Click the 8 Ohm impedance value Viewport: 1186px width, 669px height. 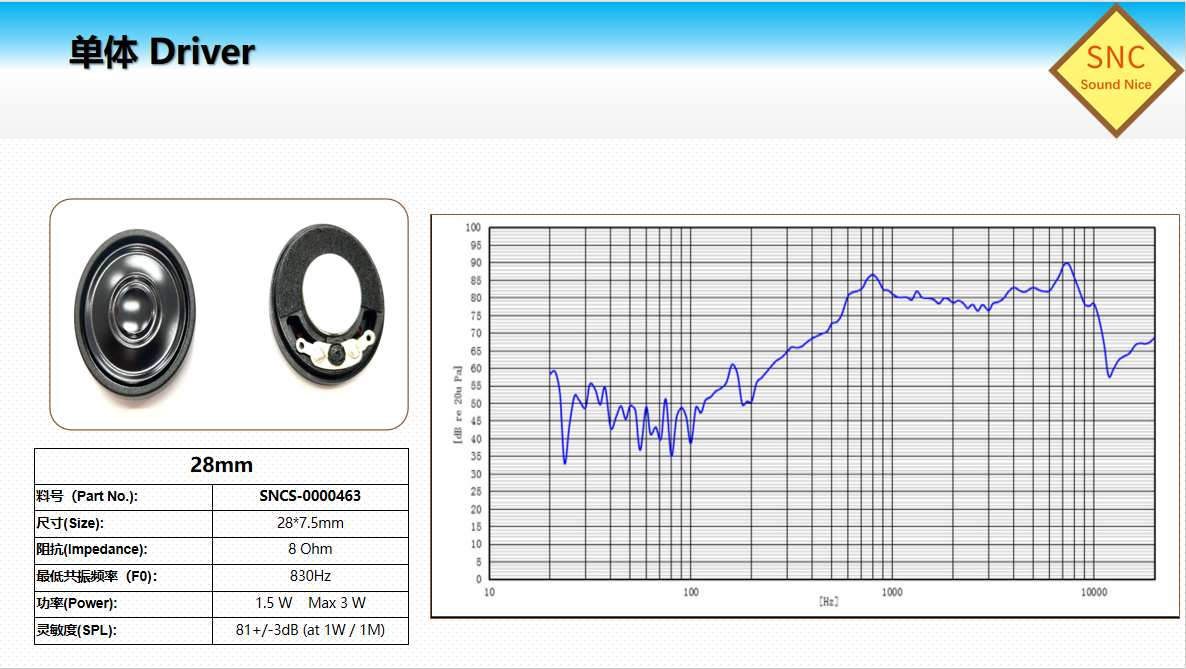(310, 549)
